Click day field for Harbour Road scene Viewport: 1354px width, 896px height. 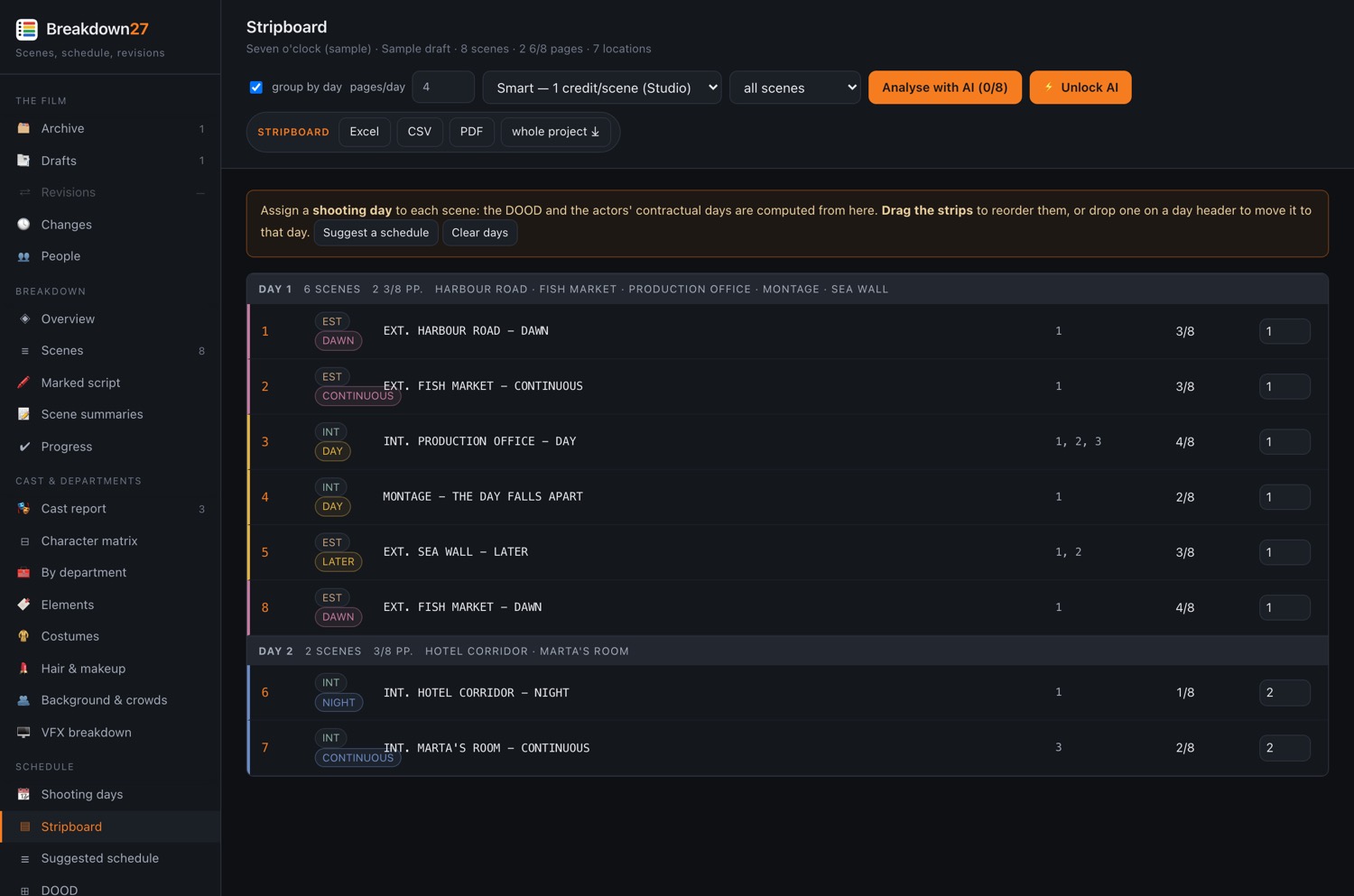(1284, 331)
